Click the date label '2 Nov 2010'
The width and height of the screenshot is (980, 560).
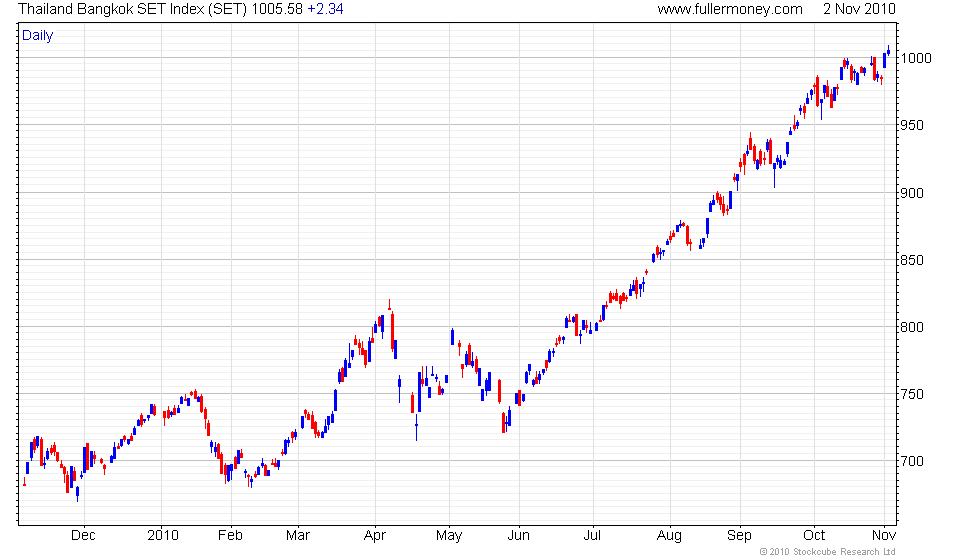coord(859,9)
